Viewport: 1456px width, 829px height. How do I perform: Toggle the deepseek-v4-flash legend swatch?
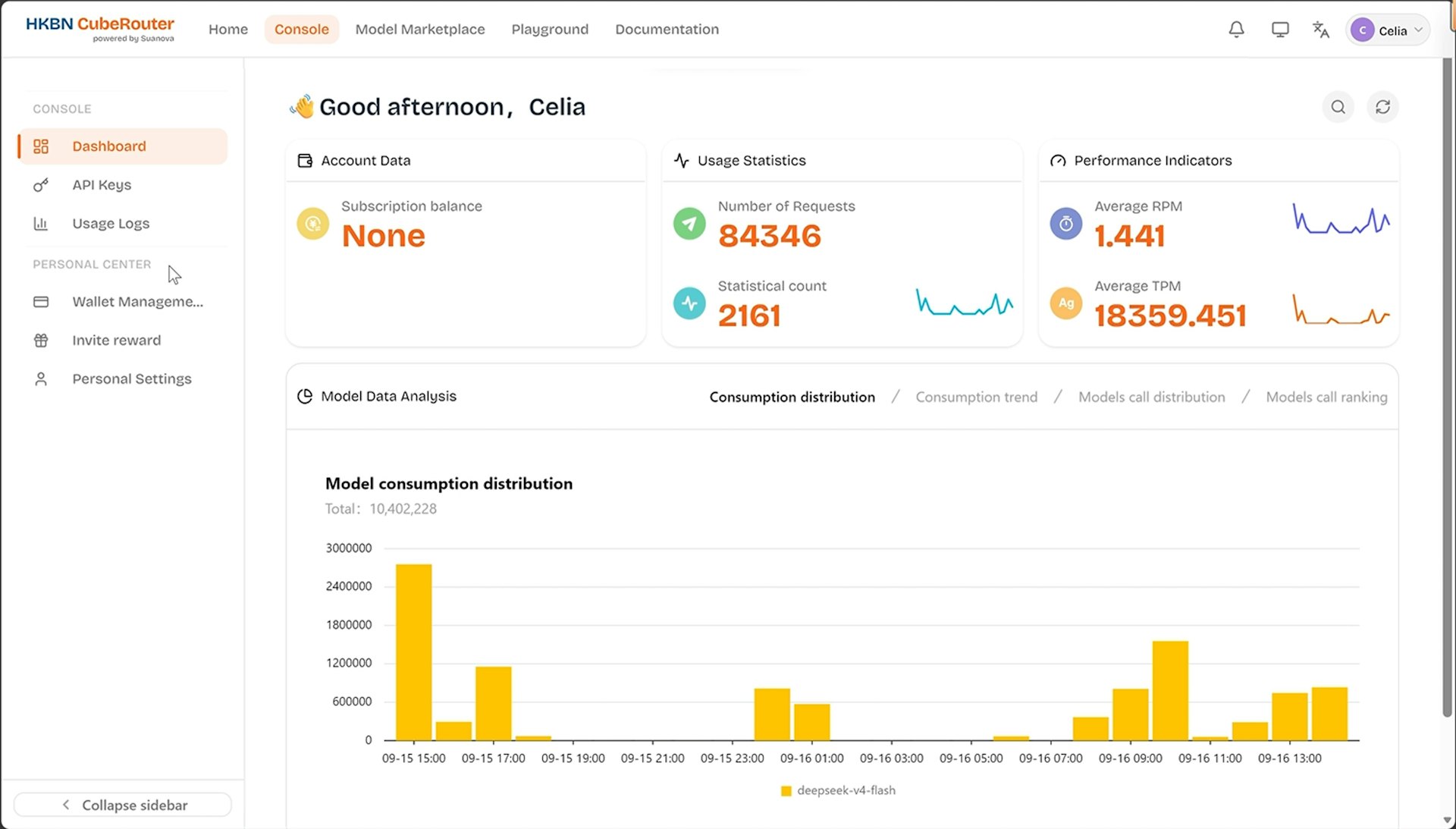786,791
